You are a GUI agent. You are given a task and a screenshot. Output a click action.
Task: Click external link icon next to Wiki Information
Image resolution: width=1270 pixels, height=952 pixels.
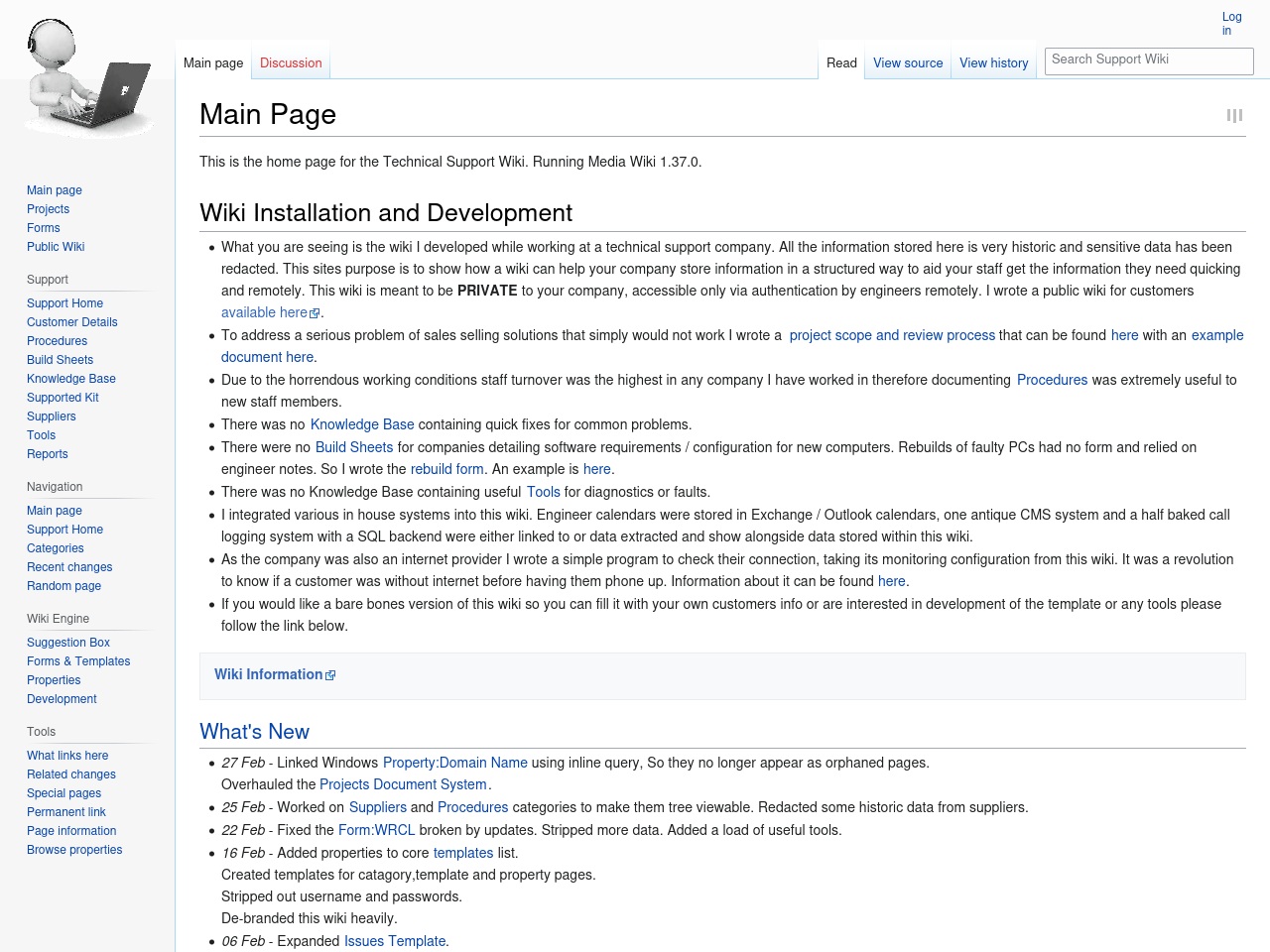coord(330,675)
